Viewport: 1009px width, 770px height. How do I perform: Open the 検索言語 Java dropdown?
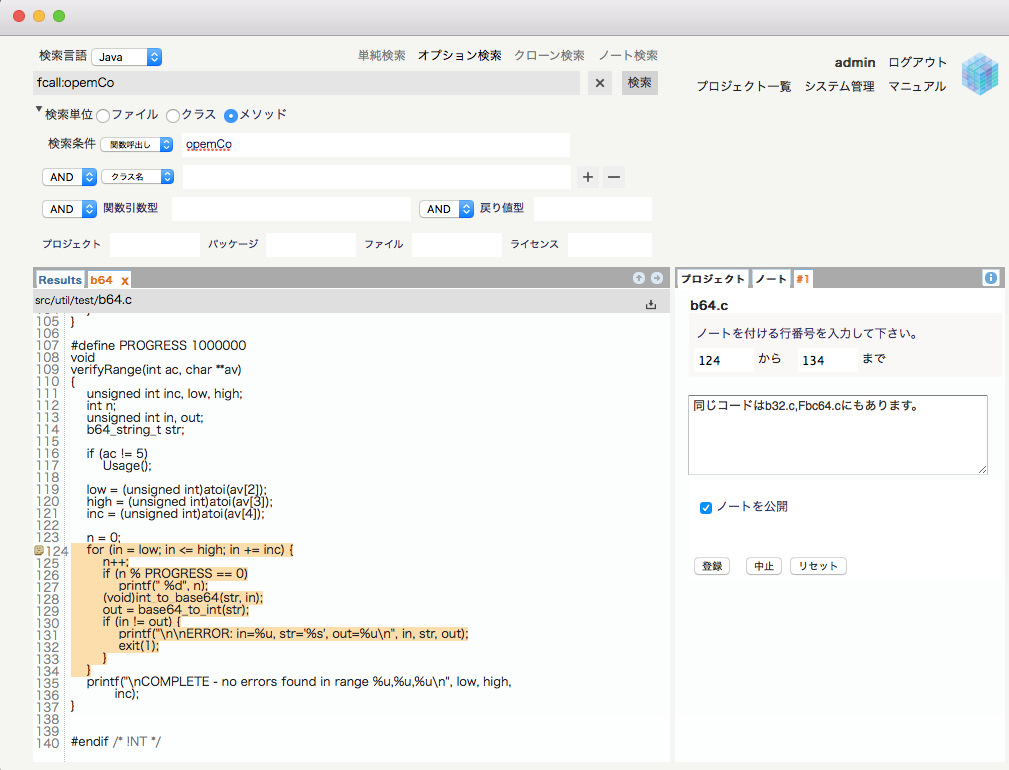(x=126, y=57)
